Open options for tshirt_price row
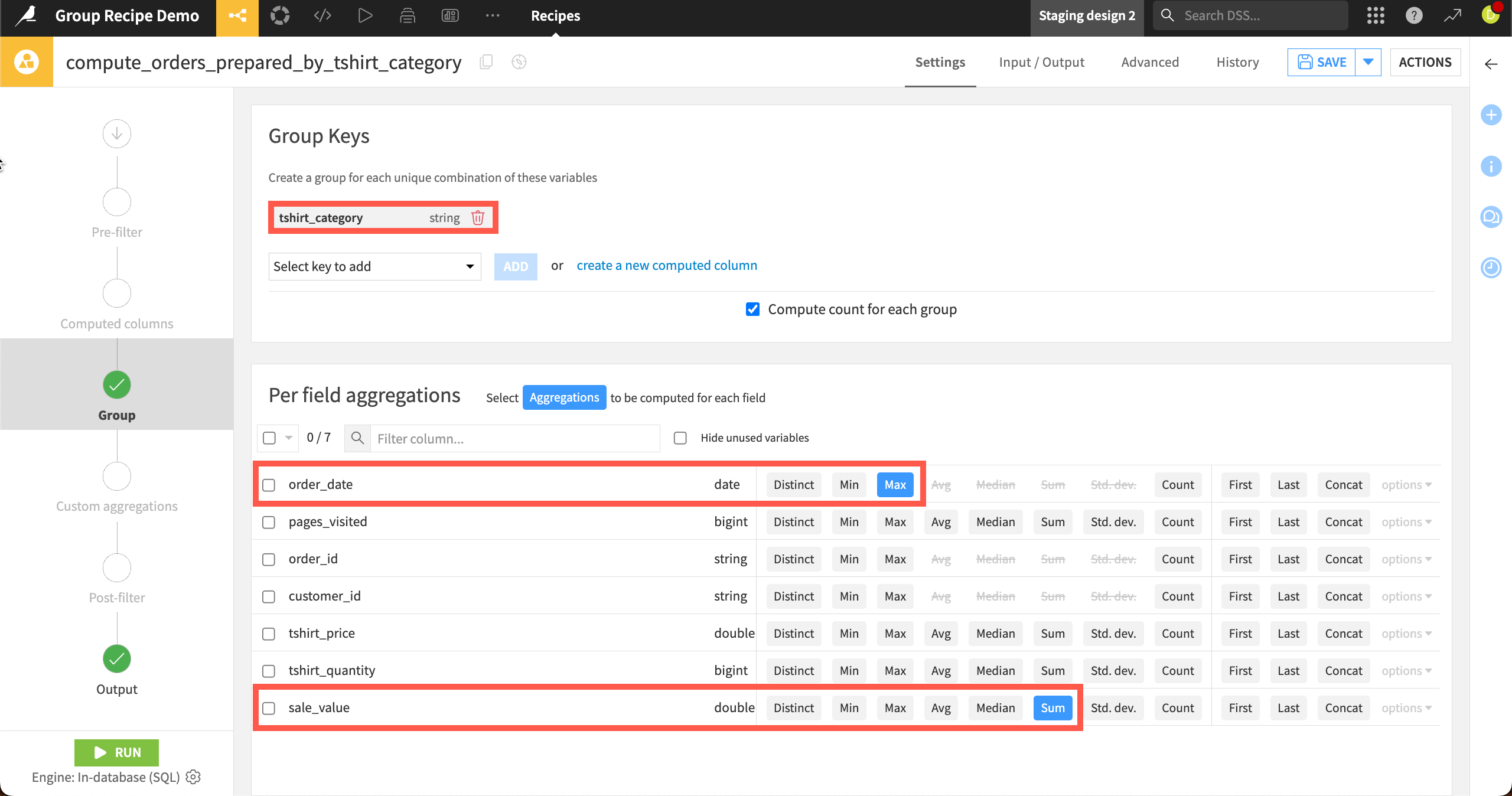This screenshot has height=796, width=1512. (x=1406, y=634)
